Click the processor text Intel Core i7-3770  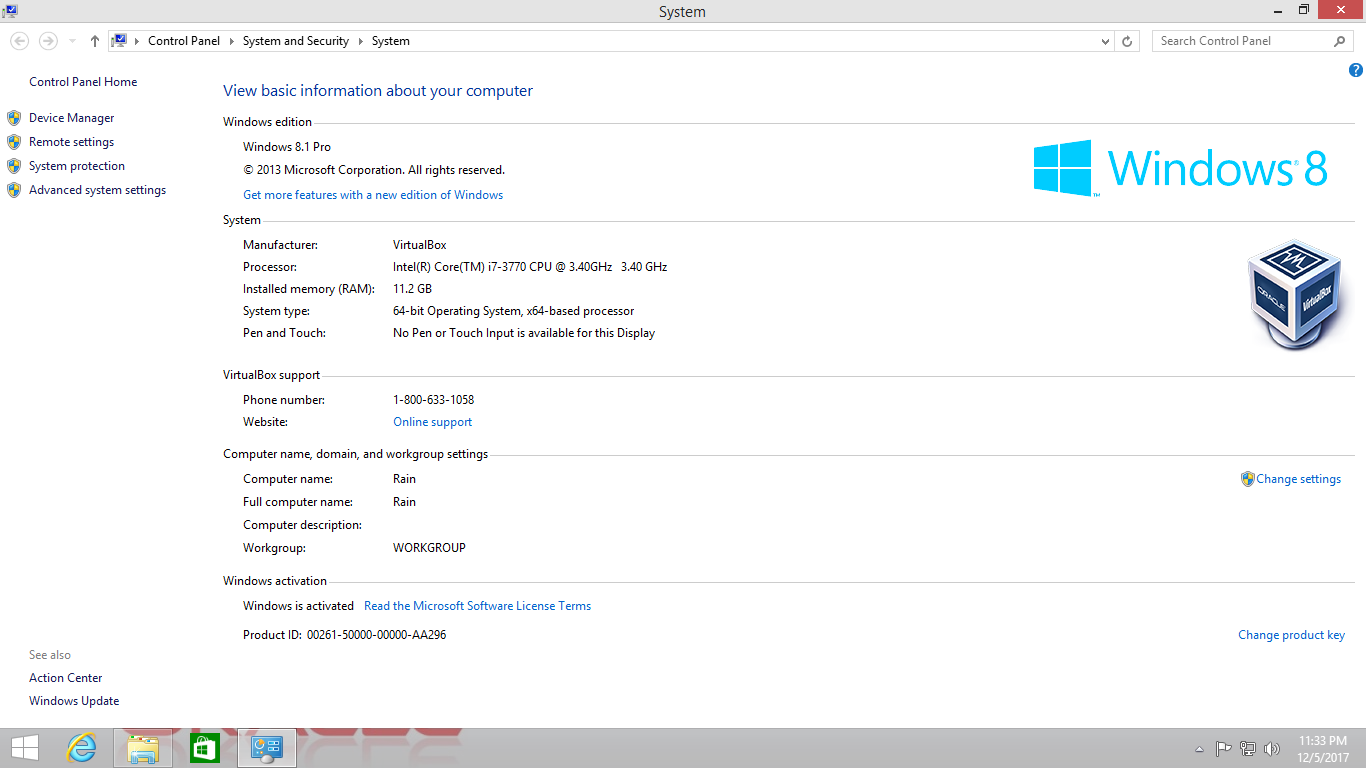[x=530, y=267]
